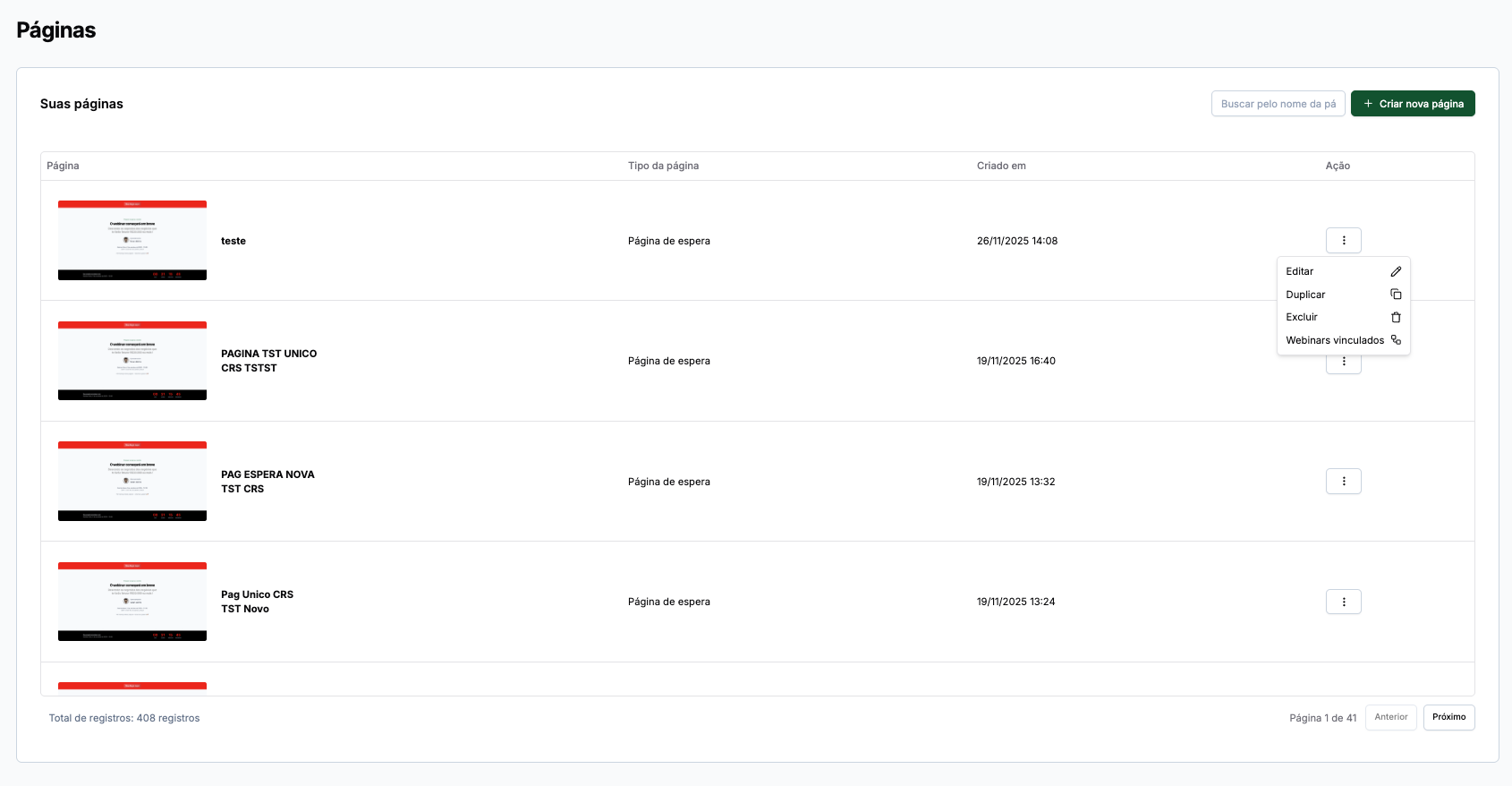Select the PAG ESPERA NOVA TST CRS thumbnail
The image size is (1512, 786).
132,482
